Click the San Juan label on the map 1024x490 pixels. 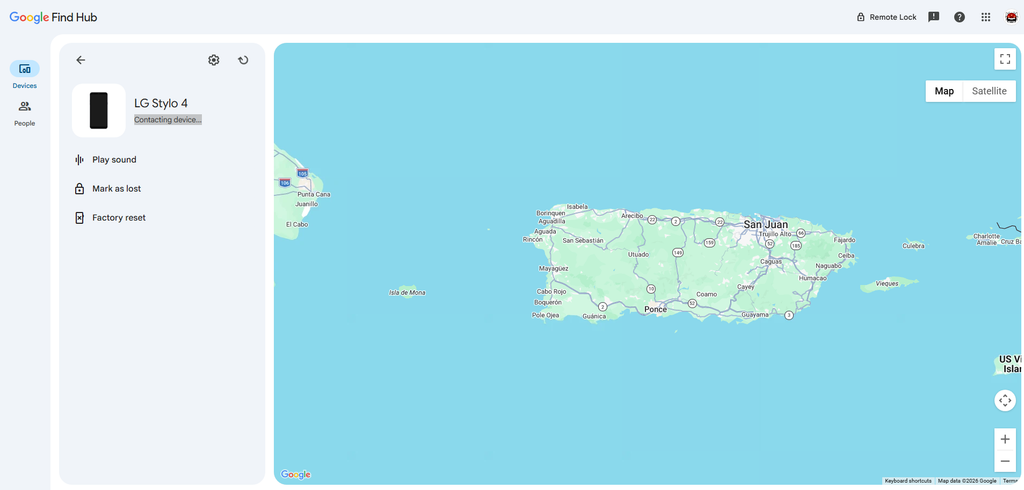pos(766,224)
